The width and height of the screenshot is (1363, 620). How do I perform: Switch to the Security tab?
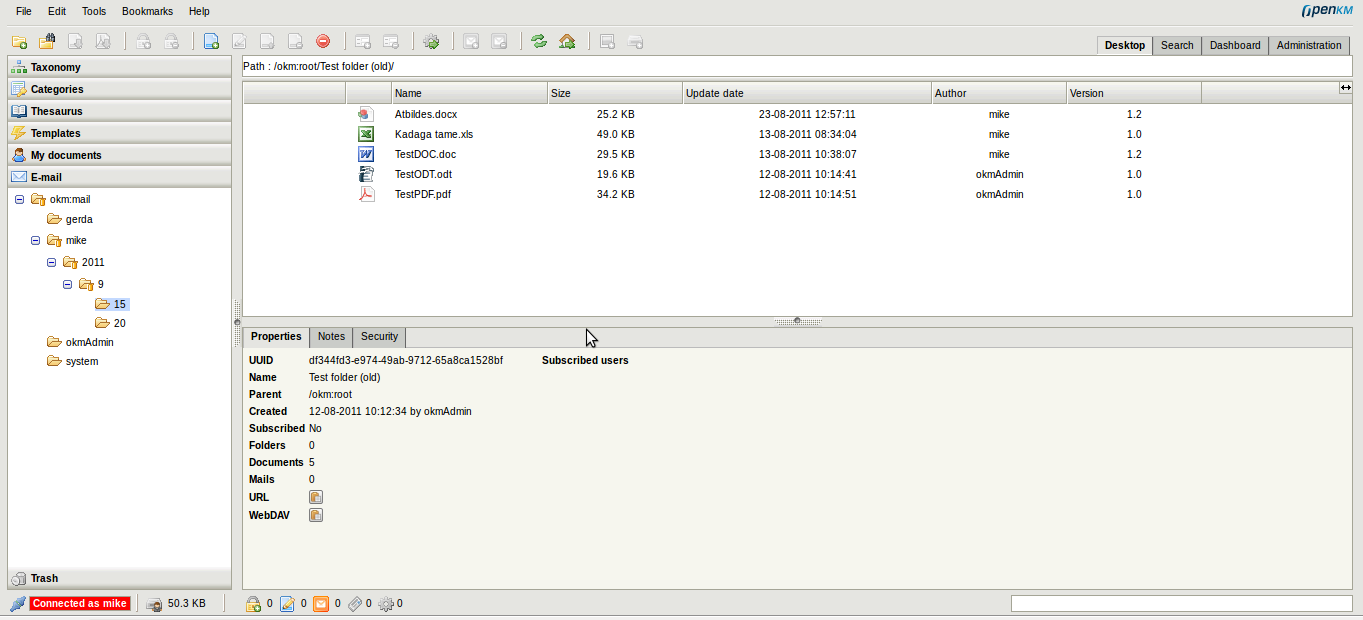coord(379,337)
